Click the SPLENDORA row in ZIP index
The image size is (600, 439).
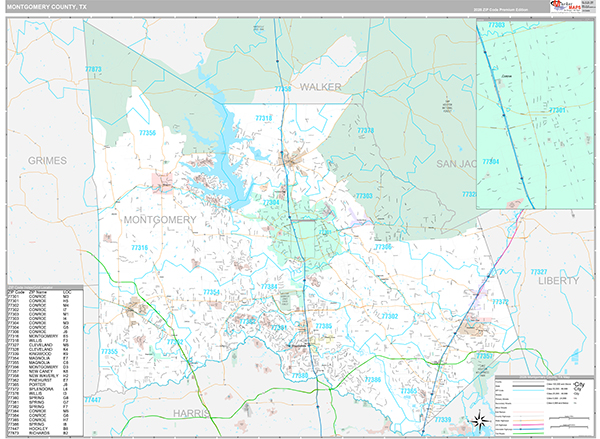pyautogui.click(x=39, y=389)
